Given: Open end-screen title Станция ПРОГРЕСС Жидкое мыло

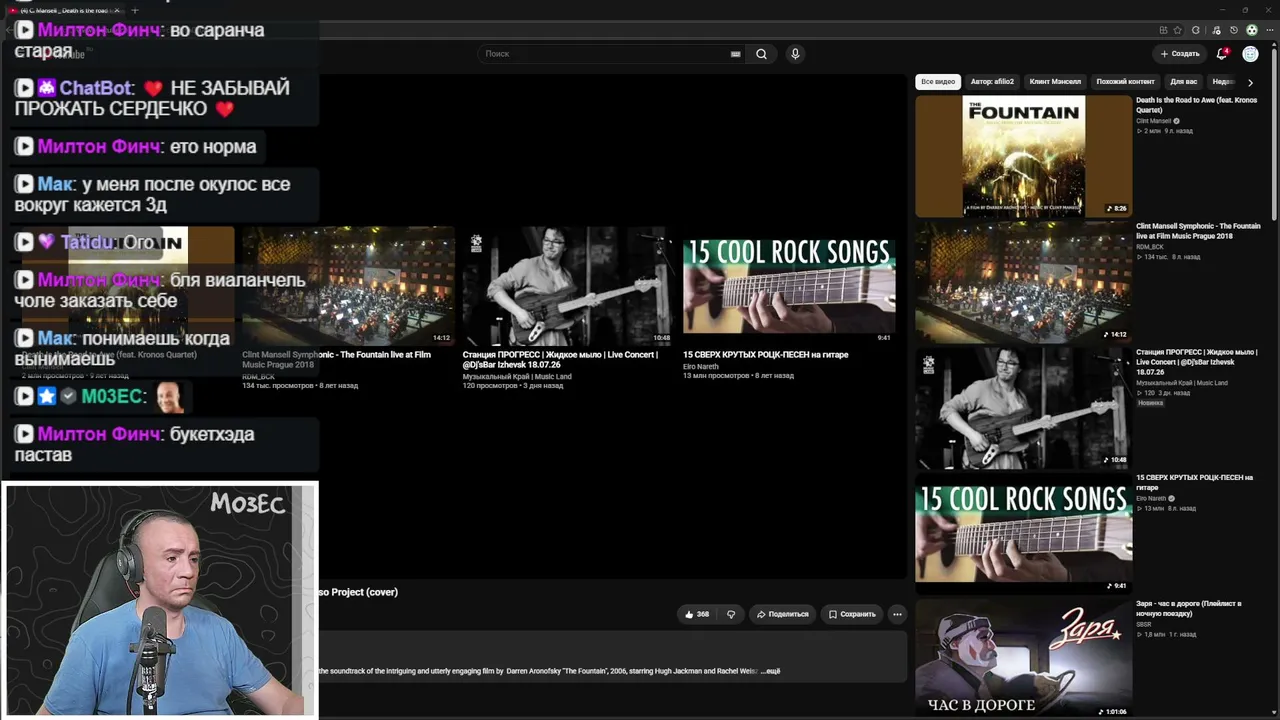Looking at the screenshot, I should (x=560, y=359).
